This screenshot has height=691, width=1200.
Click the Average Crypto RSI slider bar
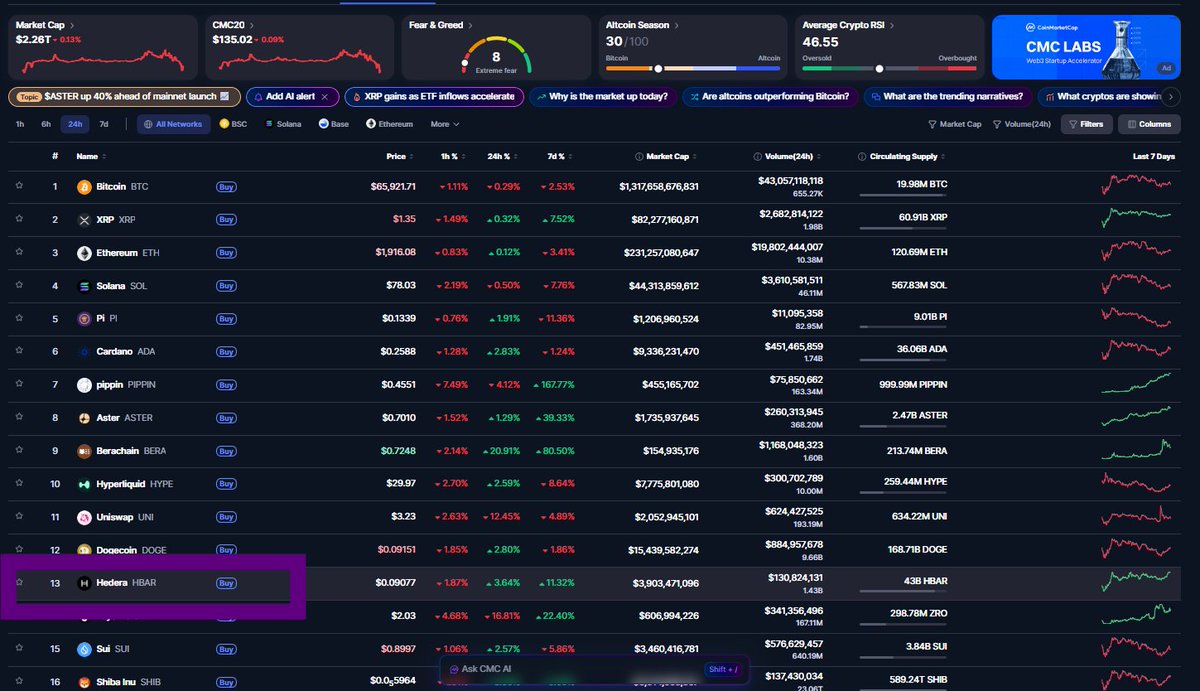[890, 69]
